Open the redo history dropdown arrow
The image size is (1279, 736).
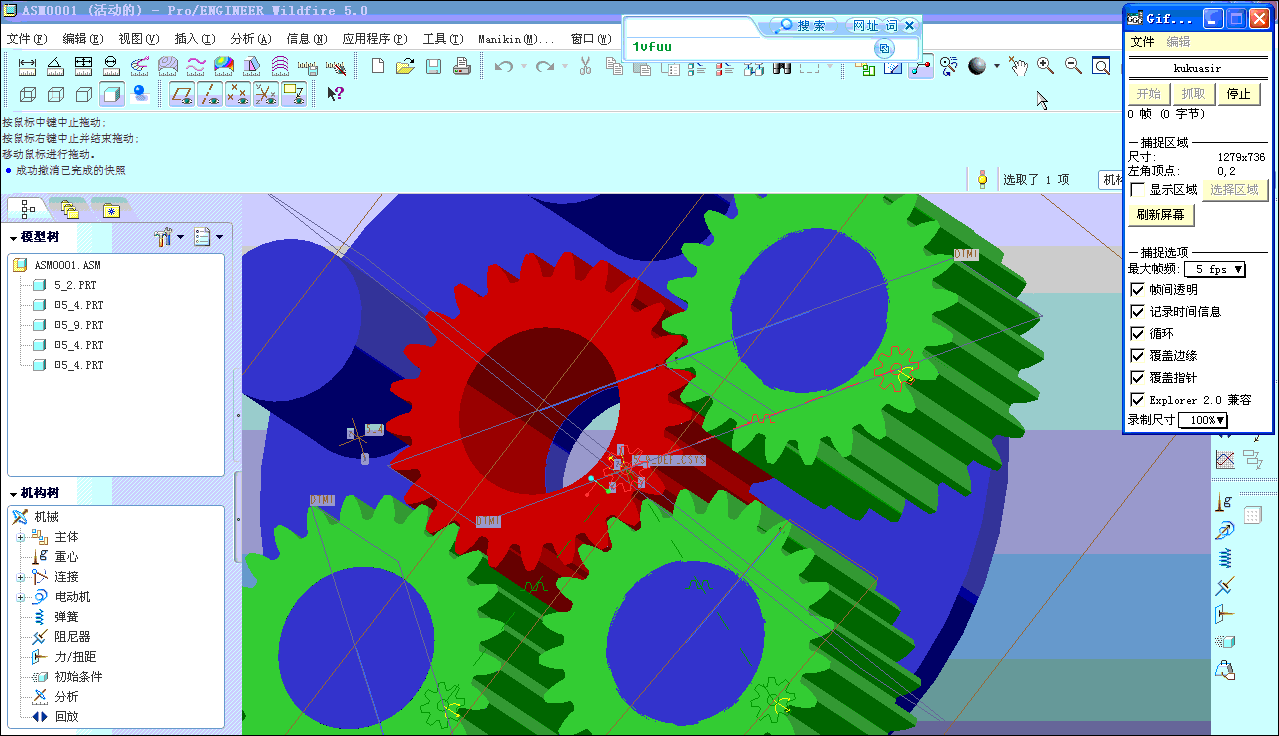tap(565, 67)
